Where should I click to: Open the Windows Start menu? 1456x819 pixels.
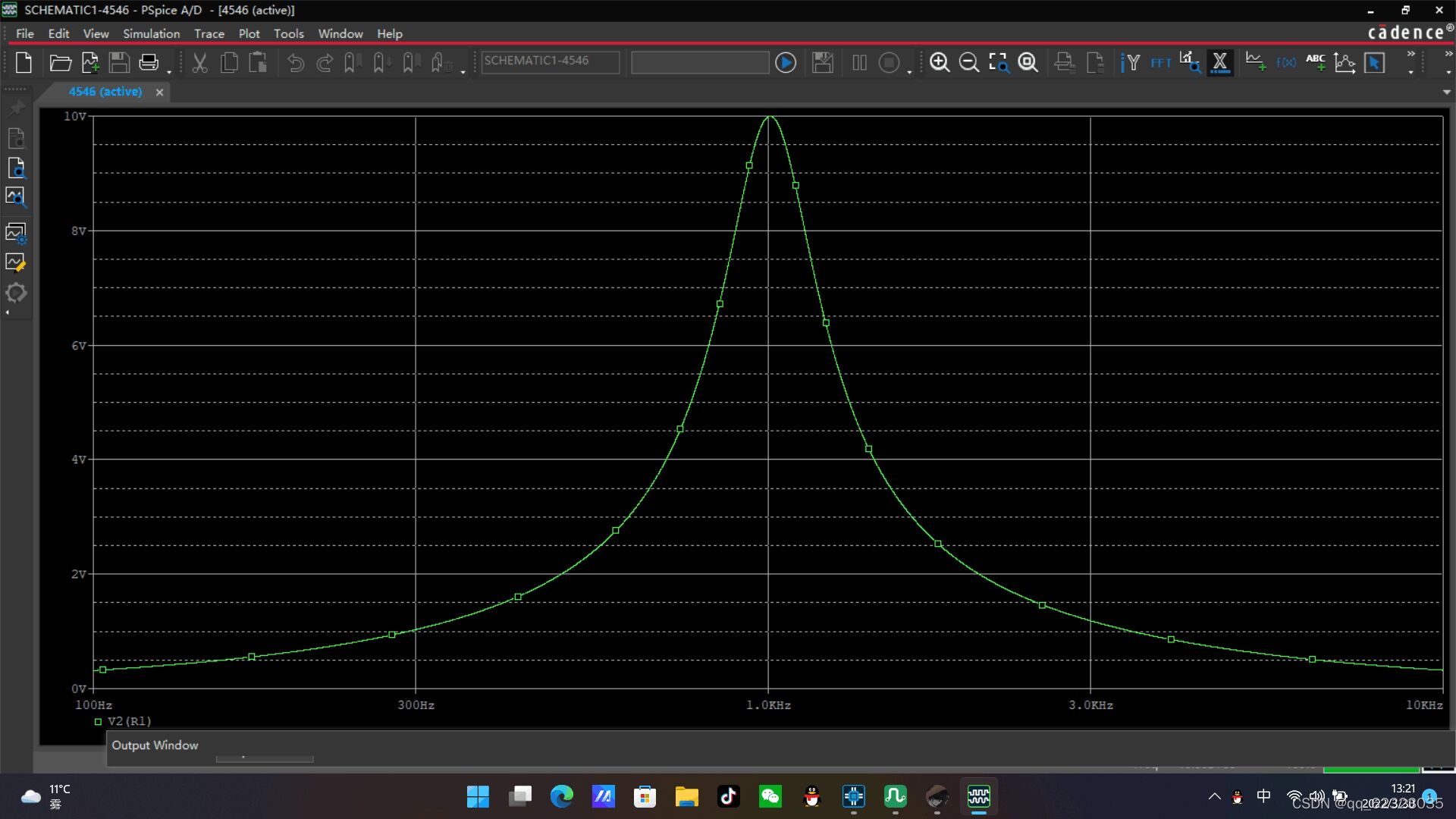click(x=478, y=796)
